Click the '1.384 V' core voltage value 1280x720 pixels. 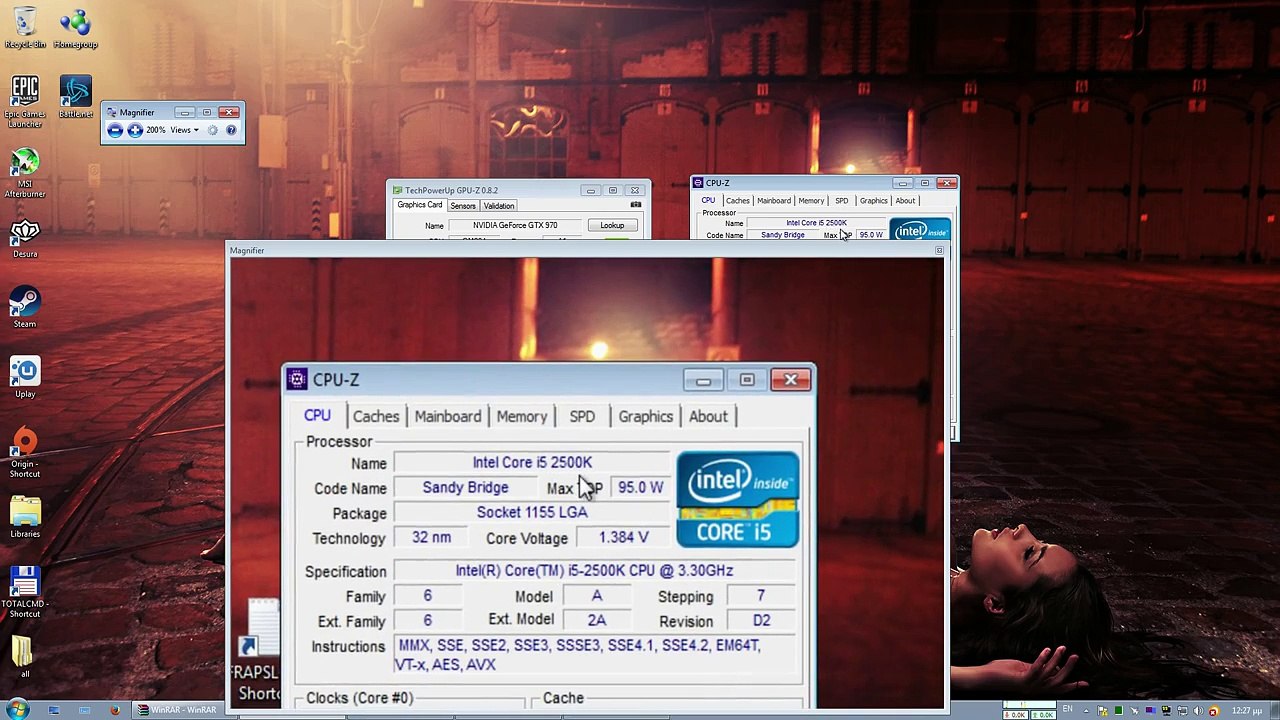(624, 538)
